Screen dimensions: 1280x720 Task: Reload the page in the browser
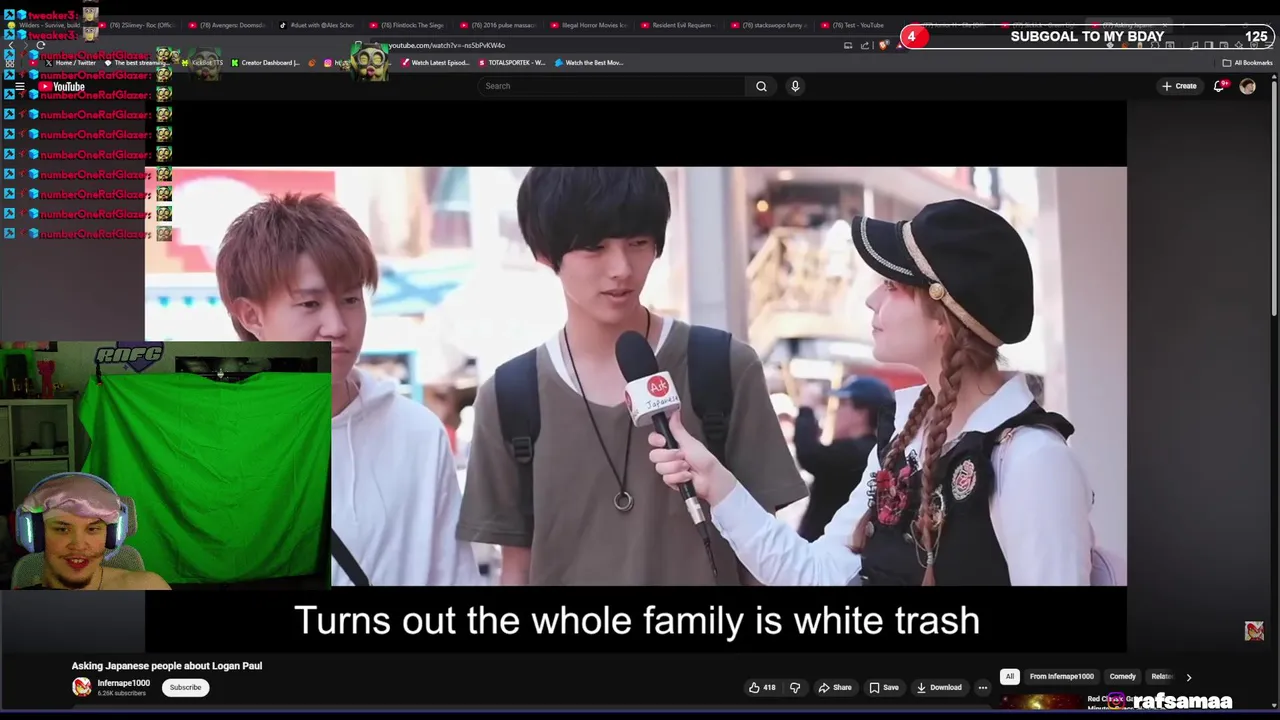[x=40, y=45]
